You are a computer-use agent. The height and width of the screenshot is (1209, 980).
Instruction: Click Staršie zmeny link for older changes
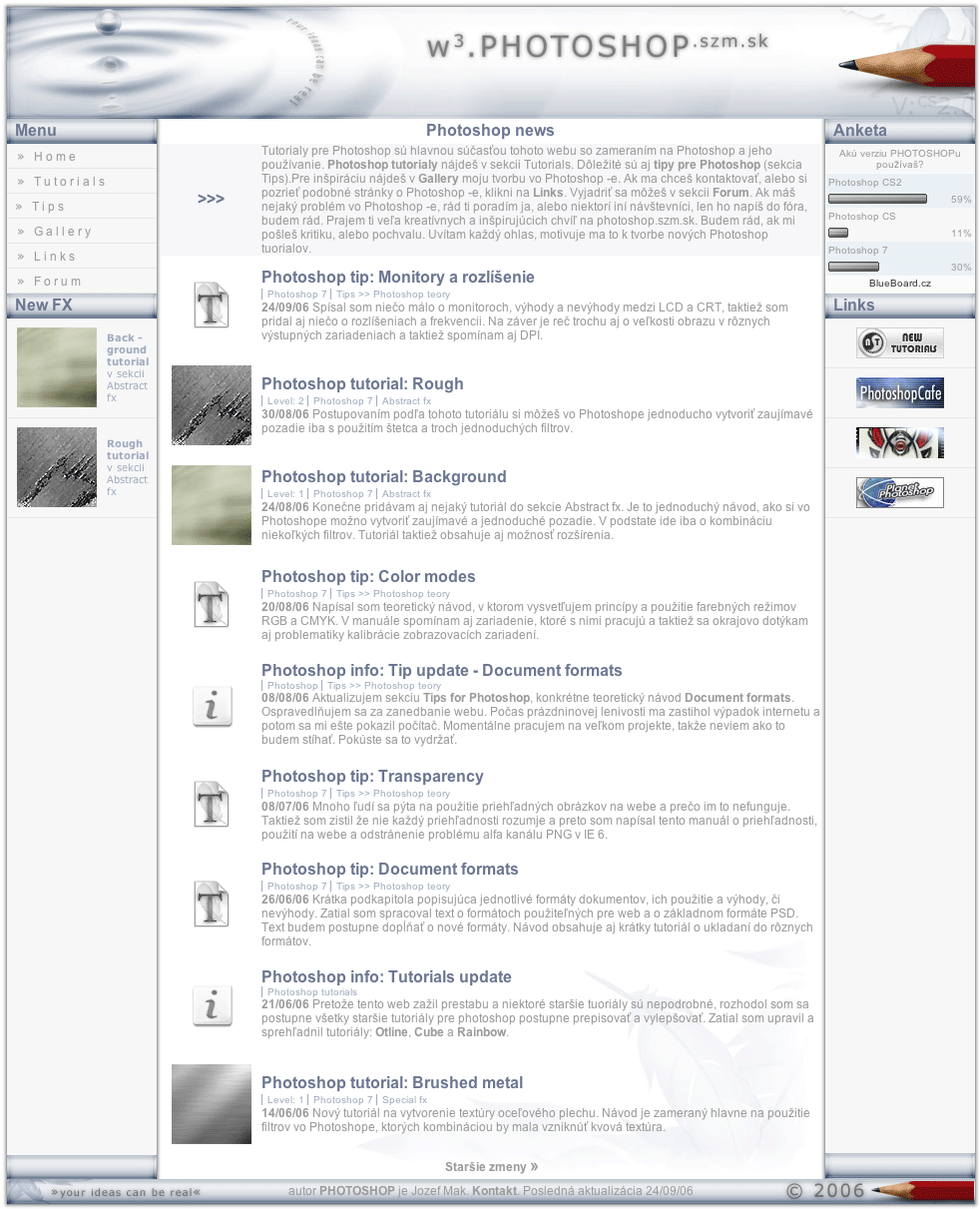pos(491,1167)
